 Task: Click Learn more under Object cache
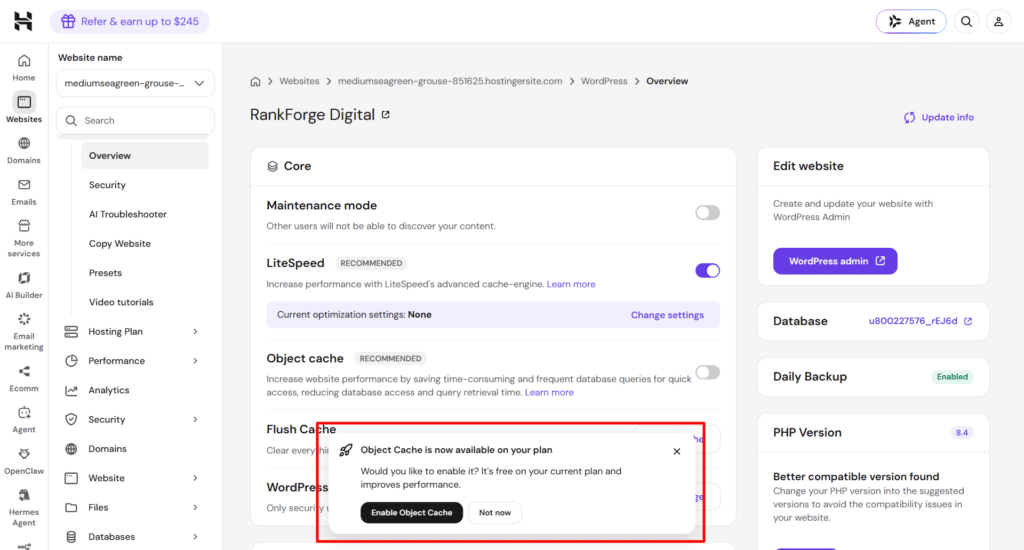pos(549,393)
